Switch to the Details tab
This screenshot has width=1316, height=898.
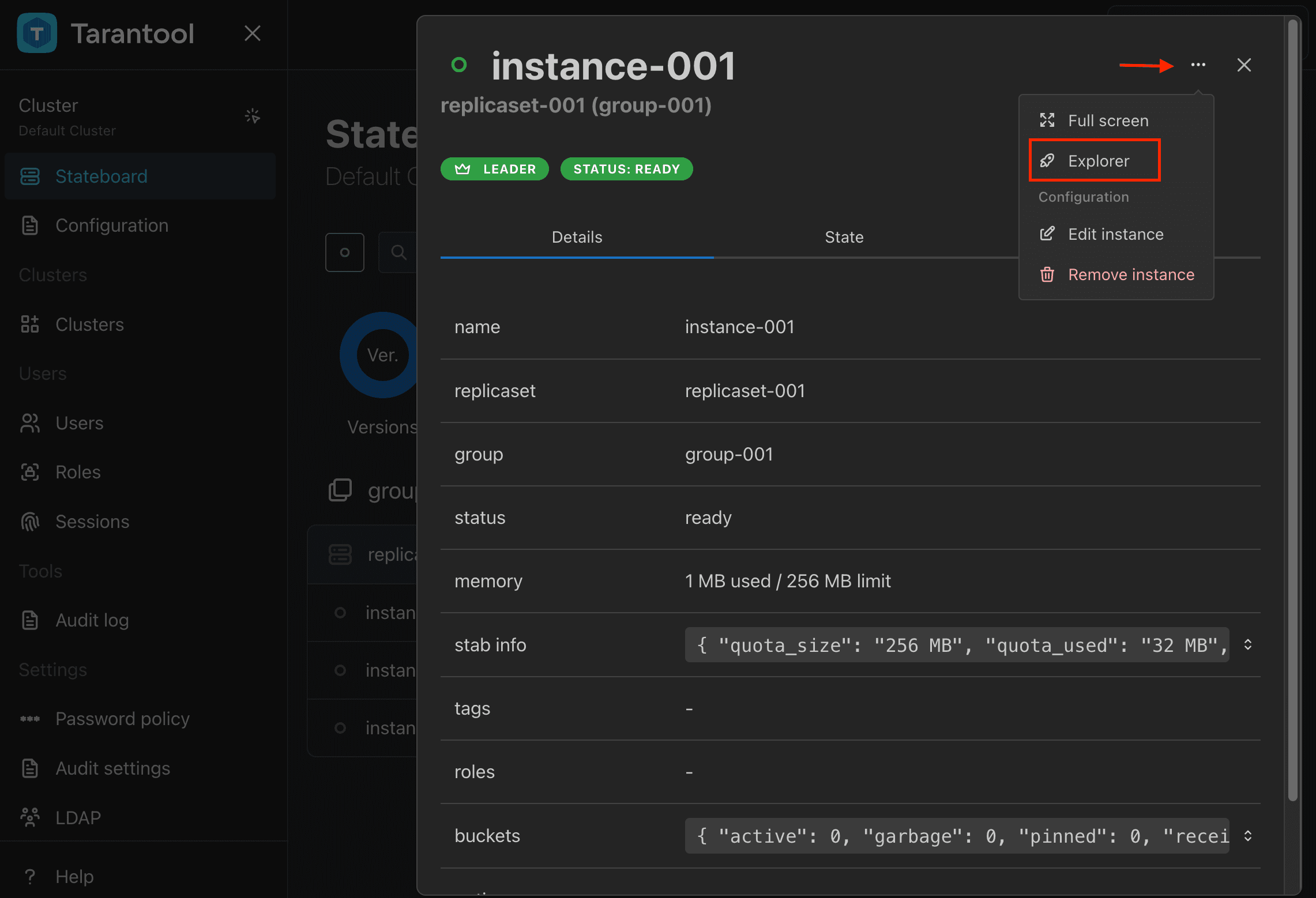[577, 237]
